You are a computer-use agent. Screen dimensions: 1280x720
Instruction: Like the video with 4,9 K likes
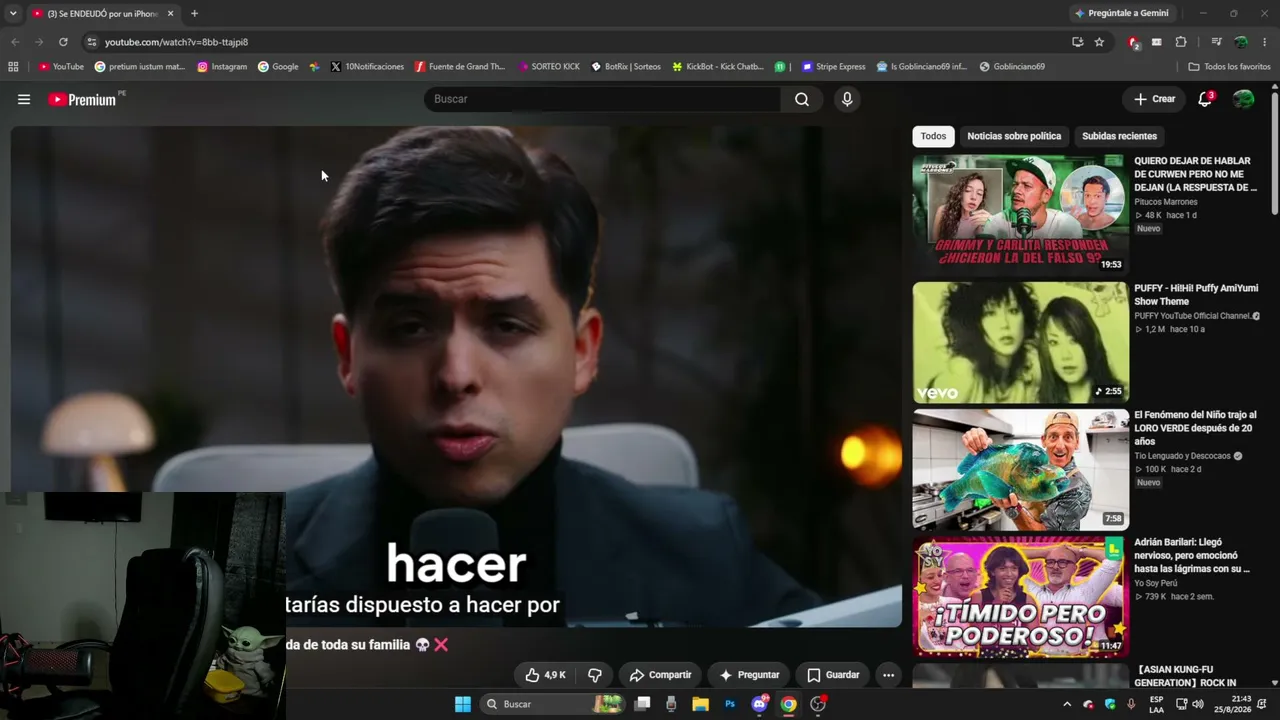click(546, 675)
